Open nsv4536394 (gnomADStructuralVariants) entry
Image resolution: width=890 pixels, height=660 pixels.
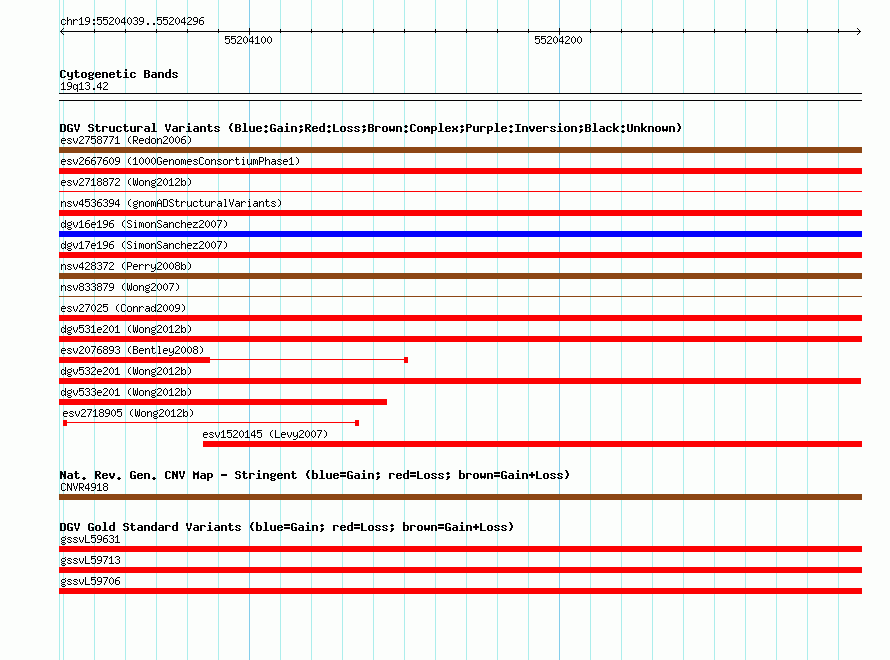(x=171, y=203)
